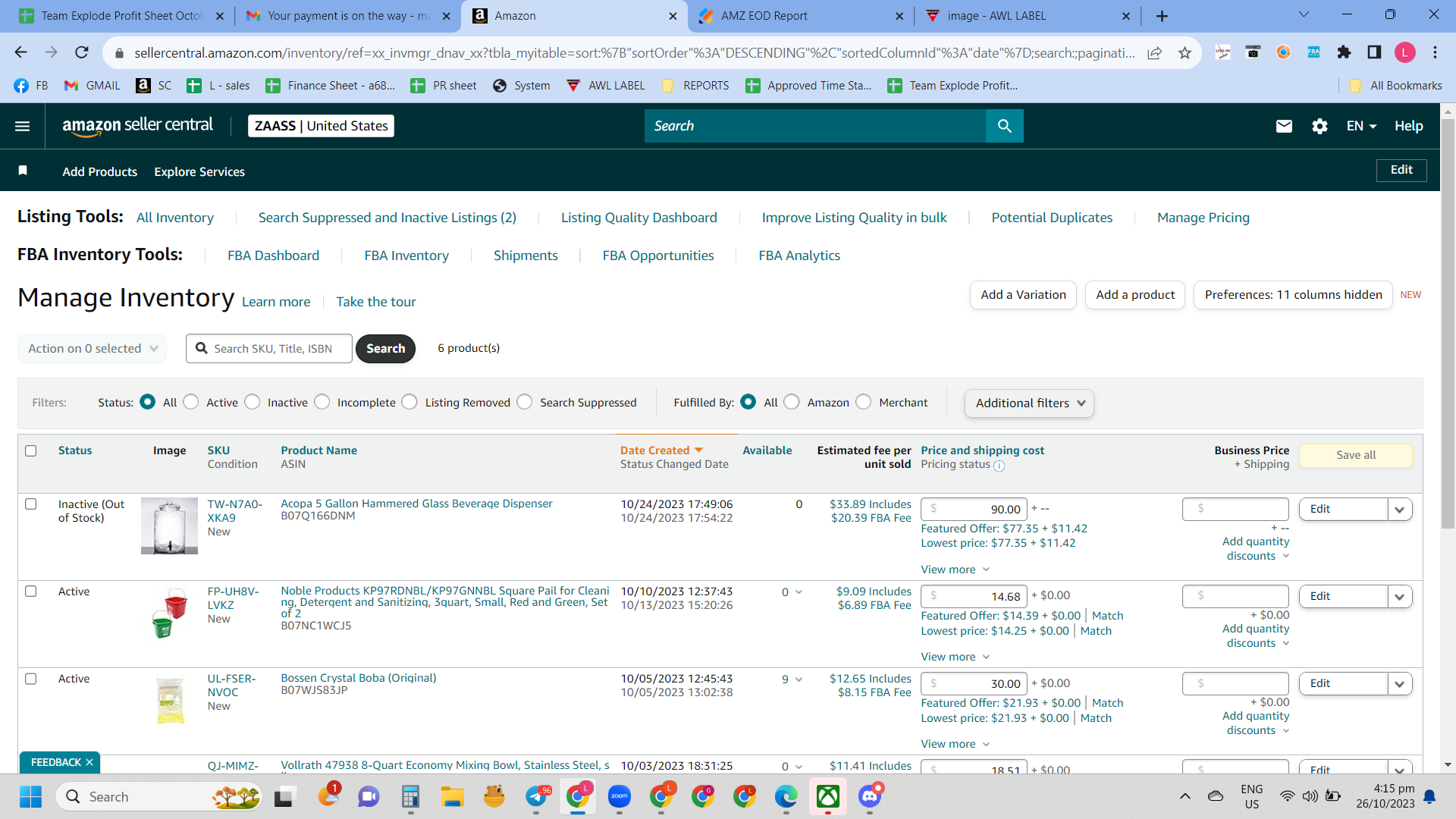
Task: Open File Explorer from the taskbar
Action: 453,796
